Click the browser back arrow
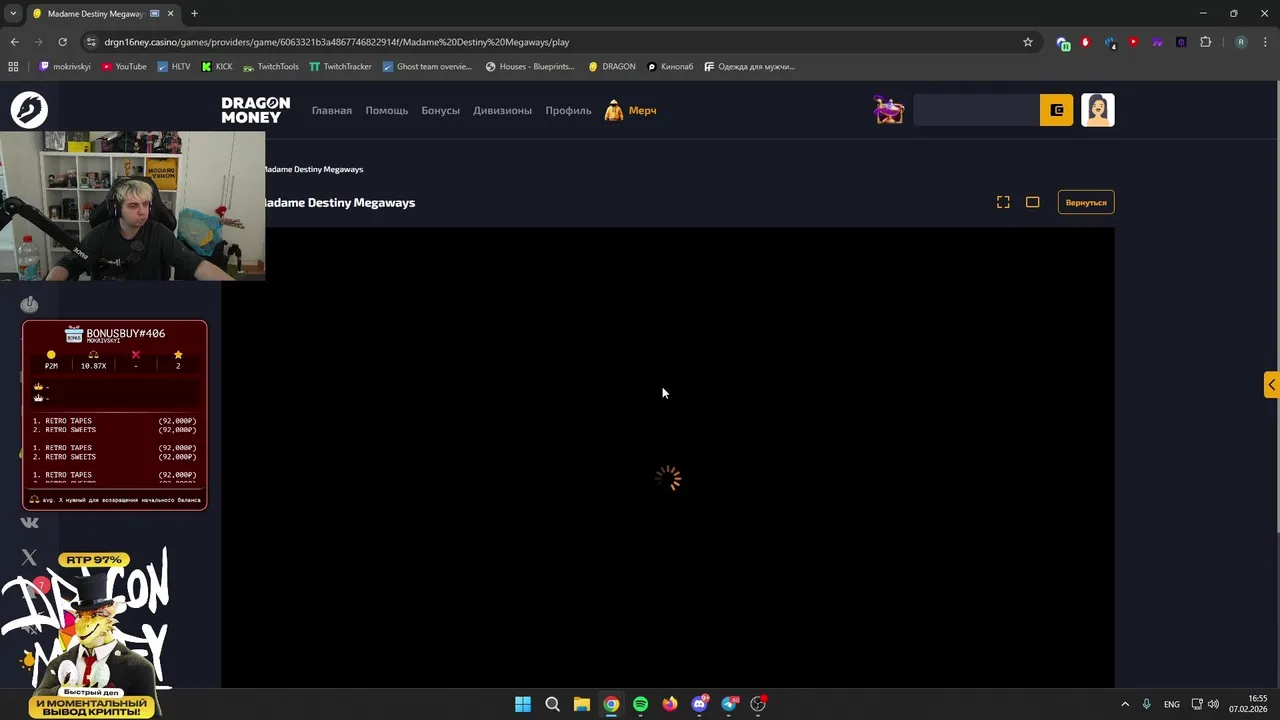 coord(14,42)
